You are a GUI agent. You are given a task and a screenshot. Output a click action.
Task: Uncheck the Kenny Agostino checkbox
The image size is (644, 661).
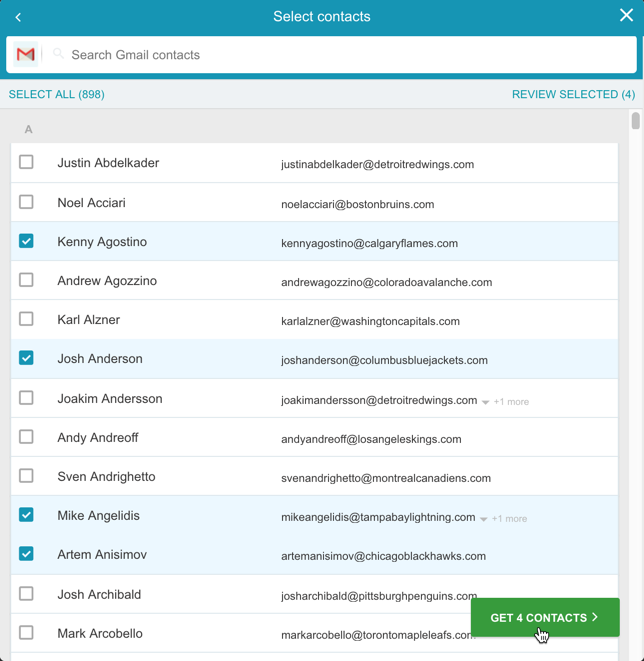click(26, 241)
